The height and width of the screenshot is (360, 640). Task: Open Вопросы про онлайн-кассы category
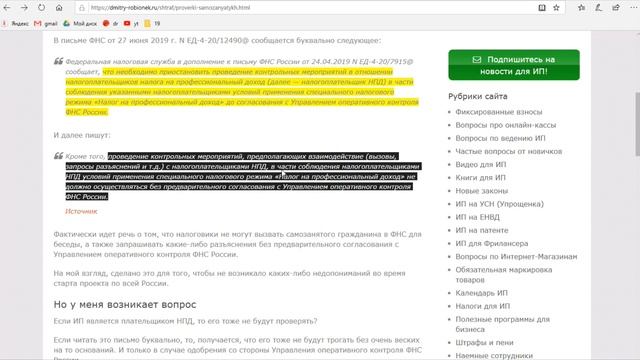click(x=506, y=125)
